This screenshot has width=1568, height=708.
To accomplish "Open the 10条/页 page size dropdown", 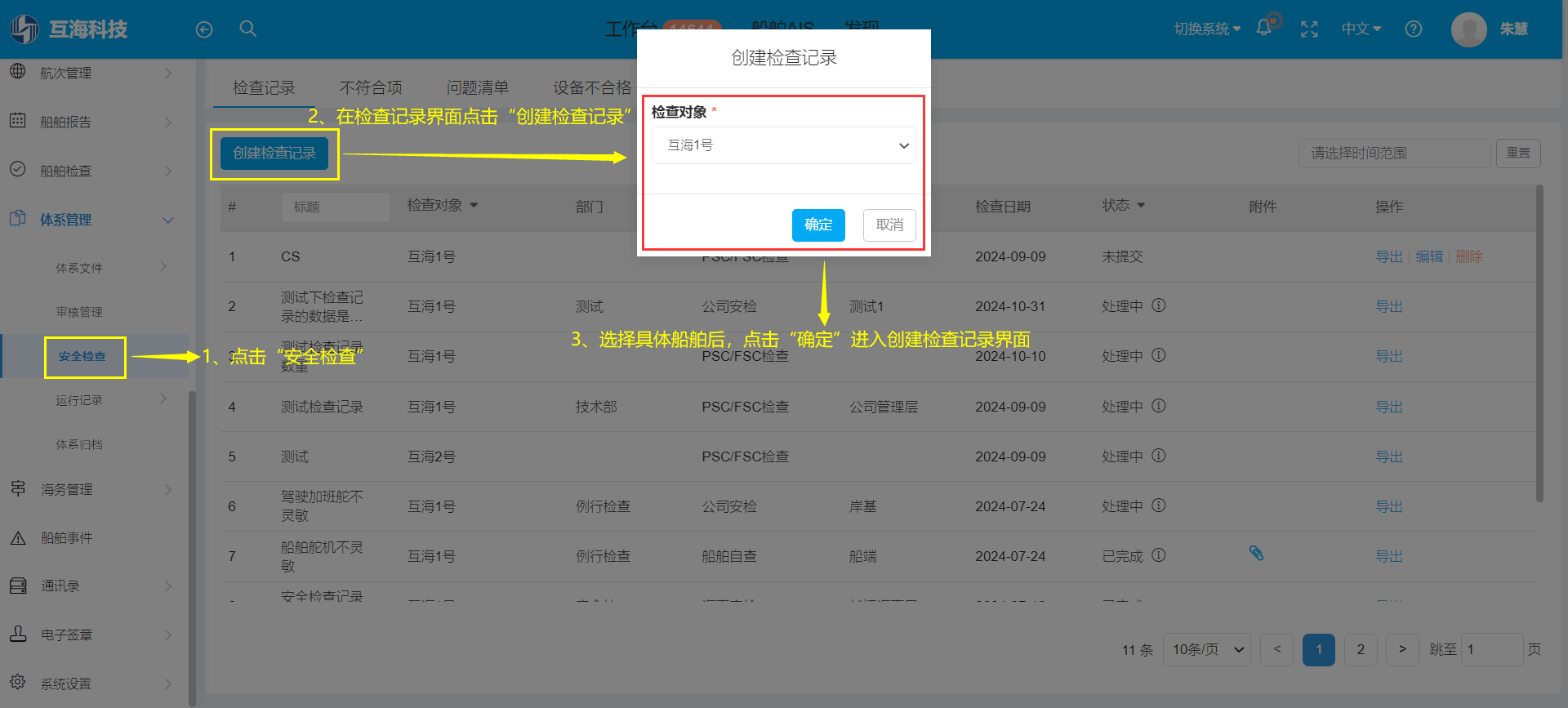I will (x=1207, y=649).
